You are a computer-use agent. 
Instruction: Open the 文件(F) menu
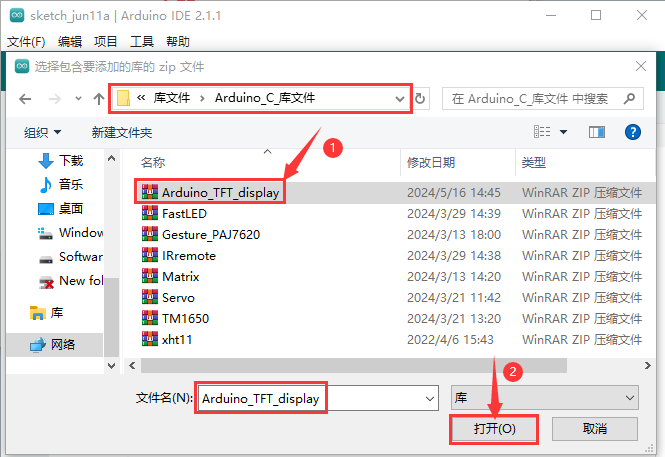(26, 42)
